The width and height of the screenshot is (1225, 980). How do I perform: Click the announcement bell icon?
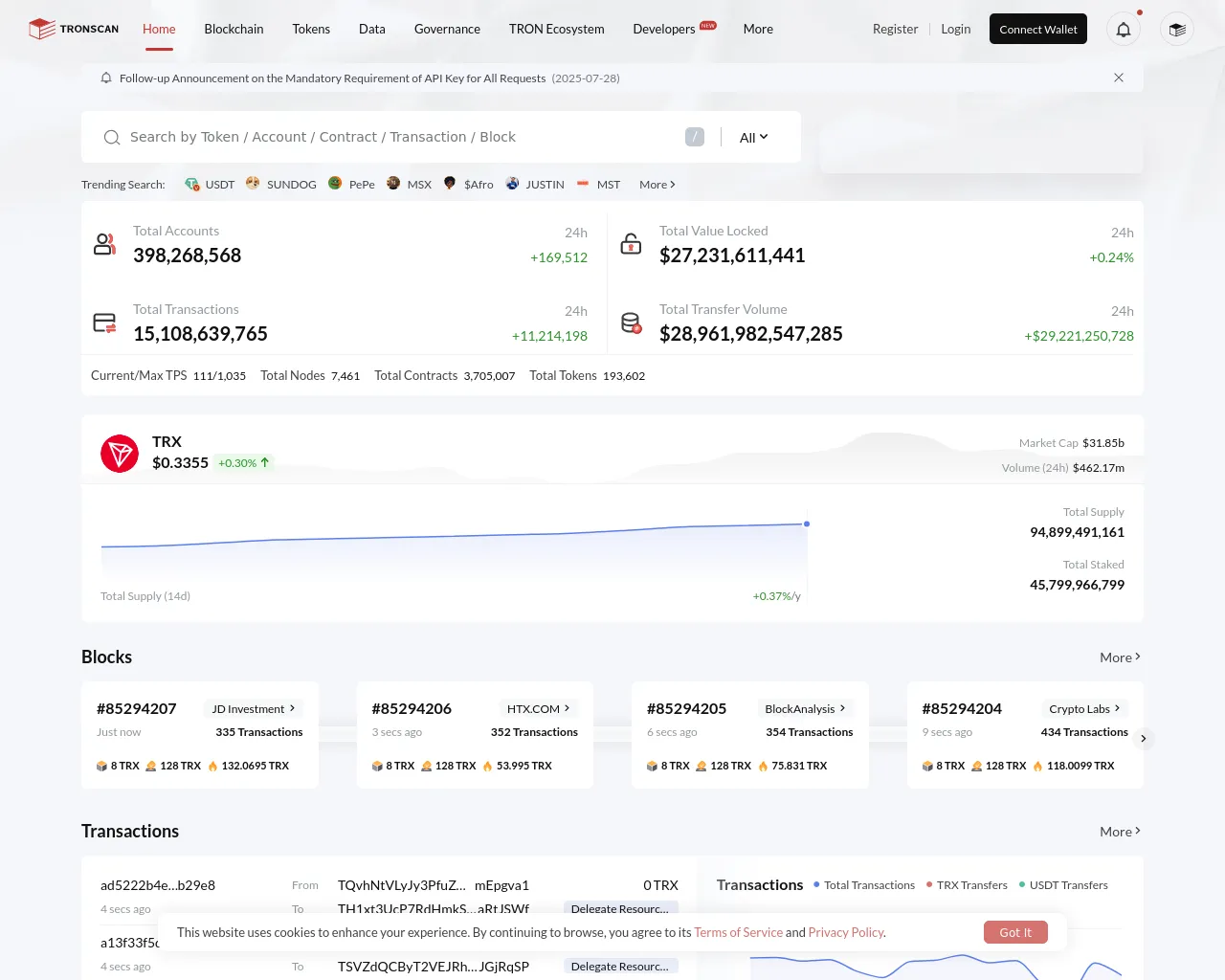106,78
